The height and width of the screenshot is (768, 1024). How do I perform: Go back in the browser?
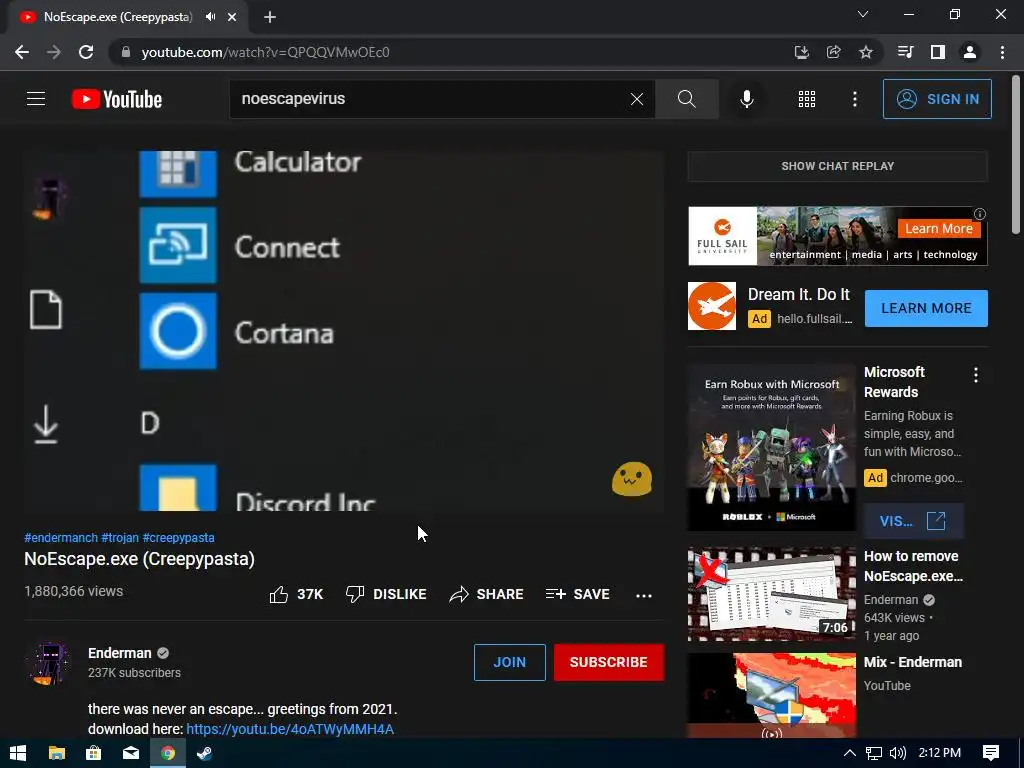pyautogui.click(x=22, y=52)
